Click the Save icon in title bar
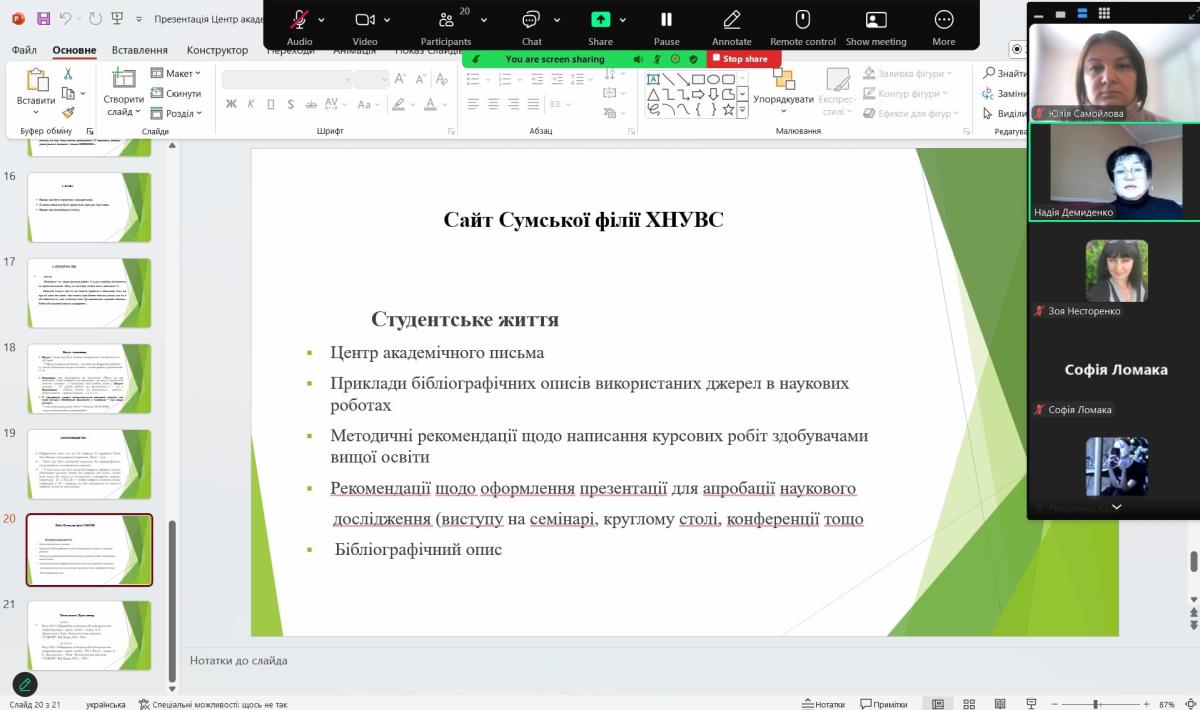This screenshot has height=710, width=1200. (x=43, y=18)
